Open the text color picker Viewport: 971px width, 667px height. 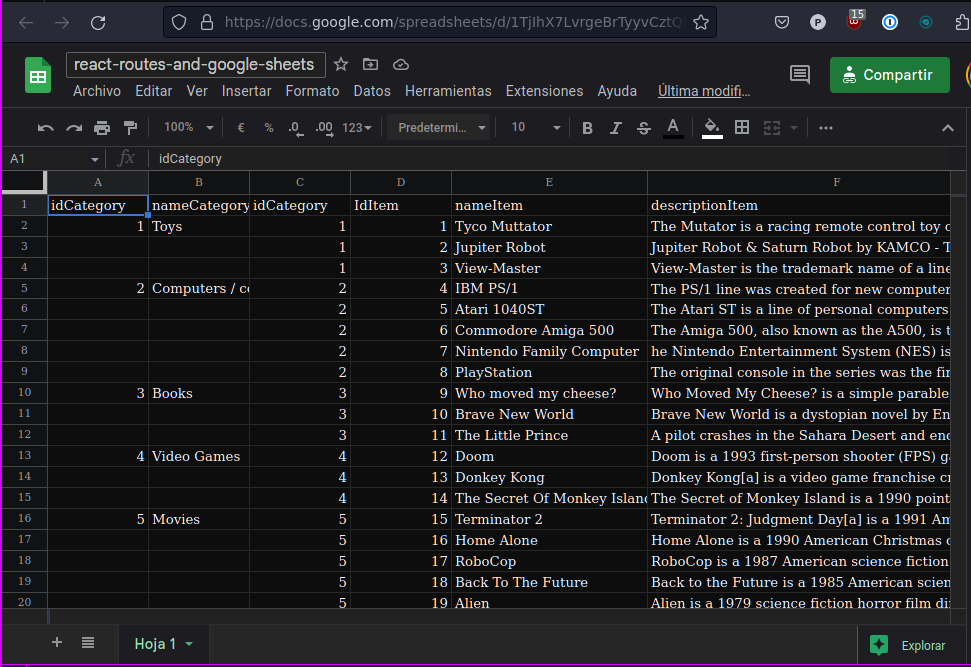click(x=673, y=128)
